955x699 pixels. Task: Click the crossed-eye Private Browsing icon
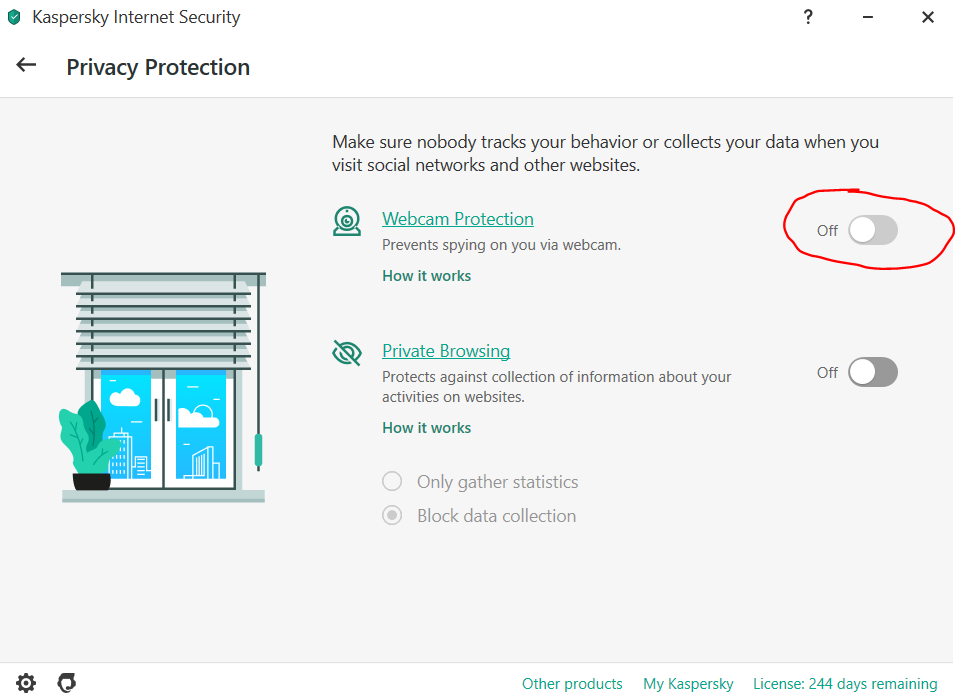347,353
